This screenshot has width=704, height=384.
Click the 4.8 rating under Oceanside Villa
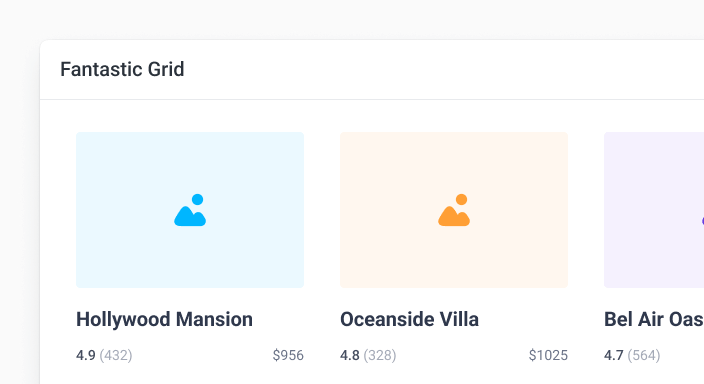[350, 355]
